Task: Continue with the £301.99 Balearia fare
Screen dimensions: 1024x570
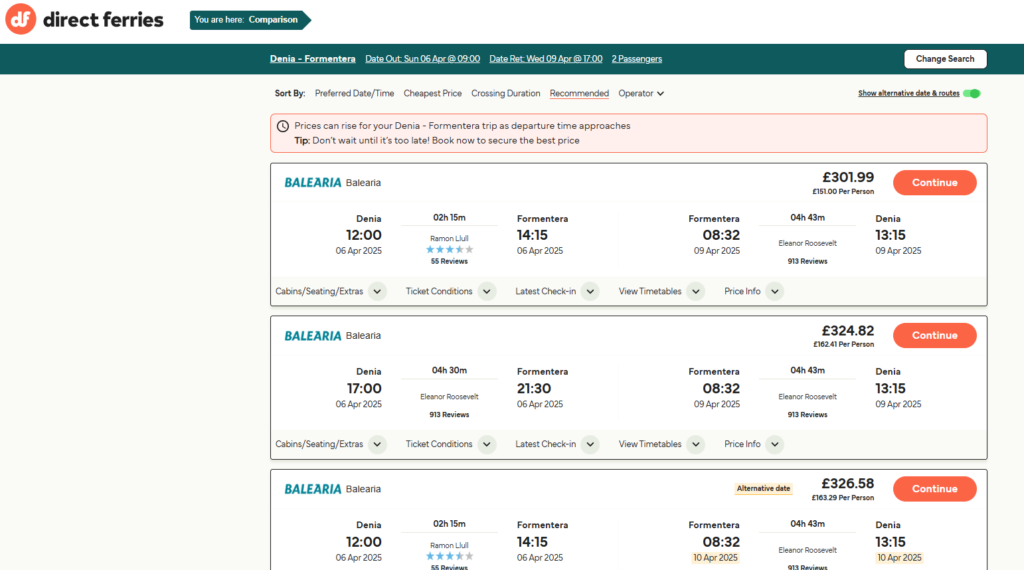Action: coord(935,183)
